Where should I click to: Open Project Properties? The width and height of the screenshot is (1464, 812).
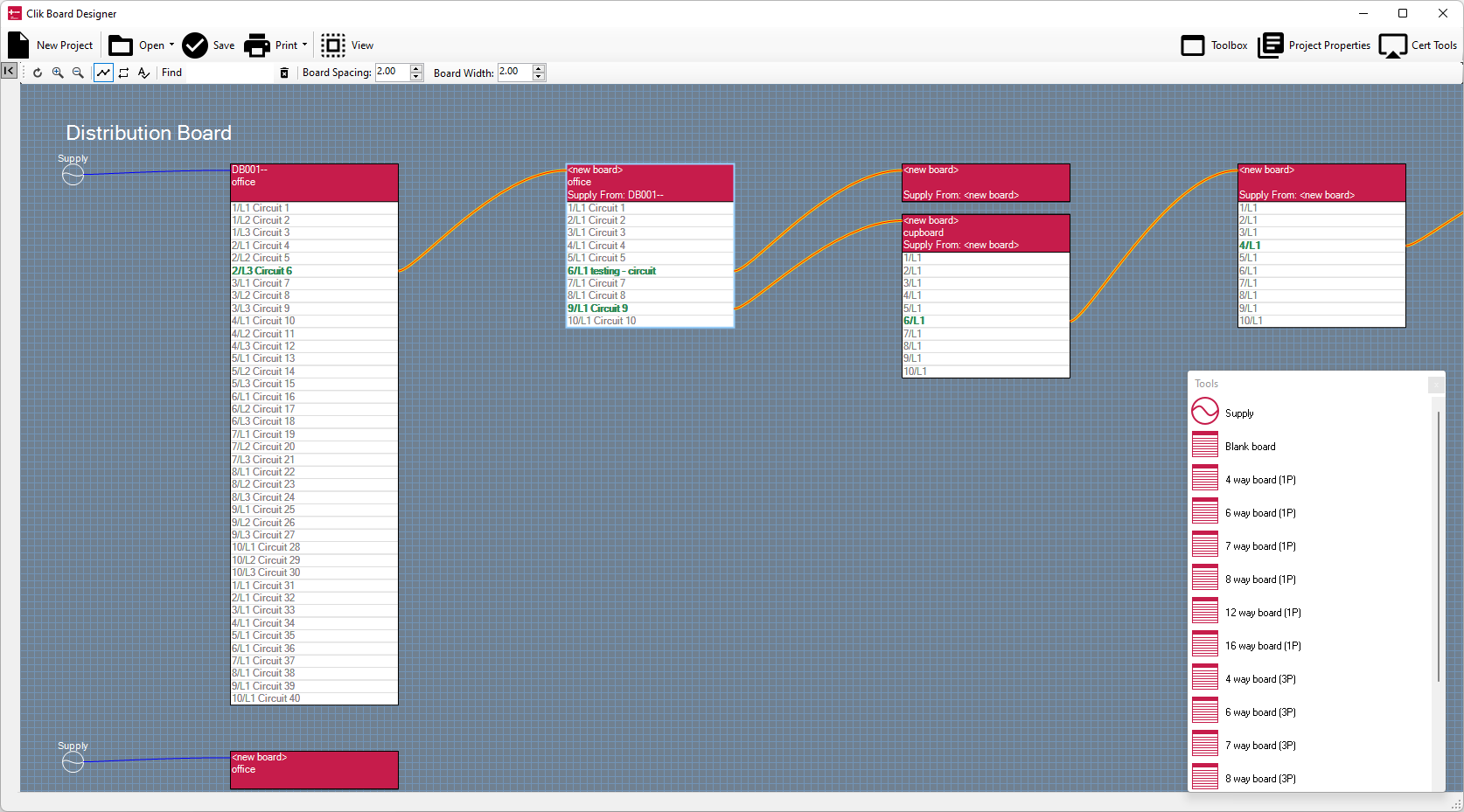pos(1314,45)
